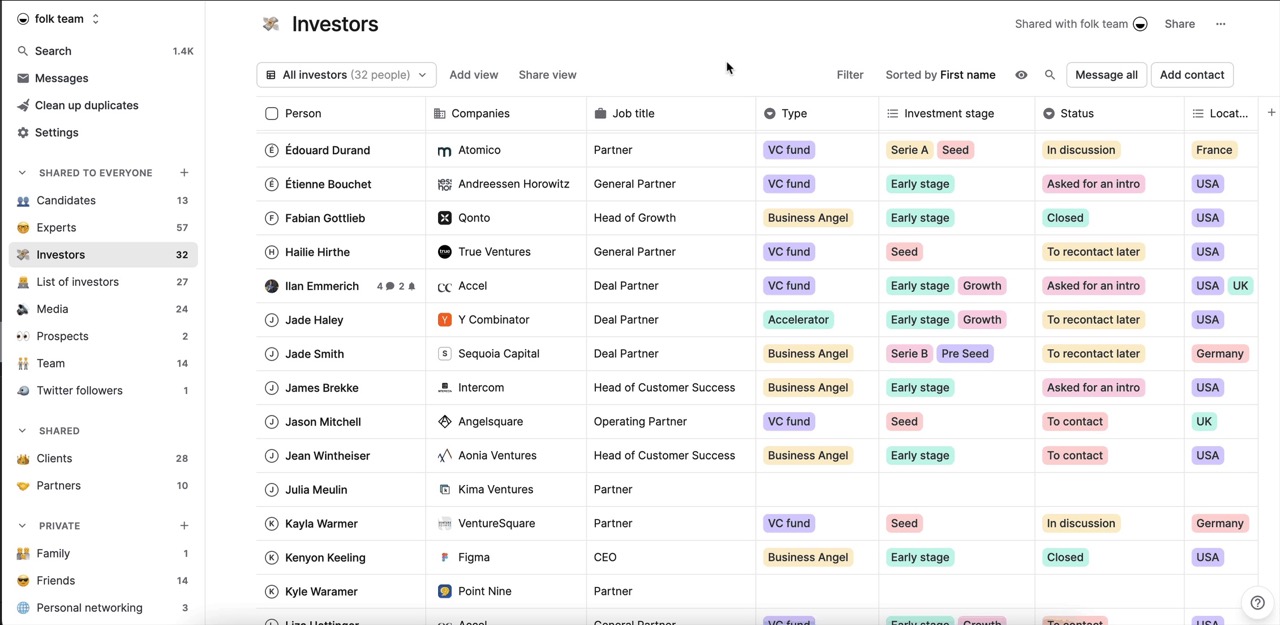Select Kenyon Keeling row avatar checkbox
Screen dimensions: 1280x625
(x=271, y=558)
